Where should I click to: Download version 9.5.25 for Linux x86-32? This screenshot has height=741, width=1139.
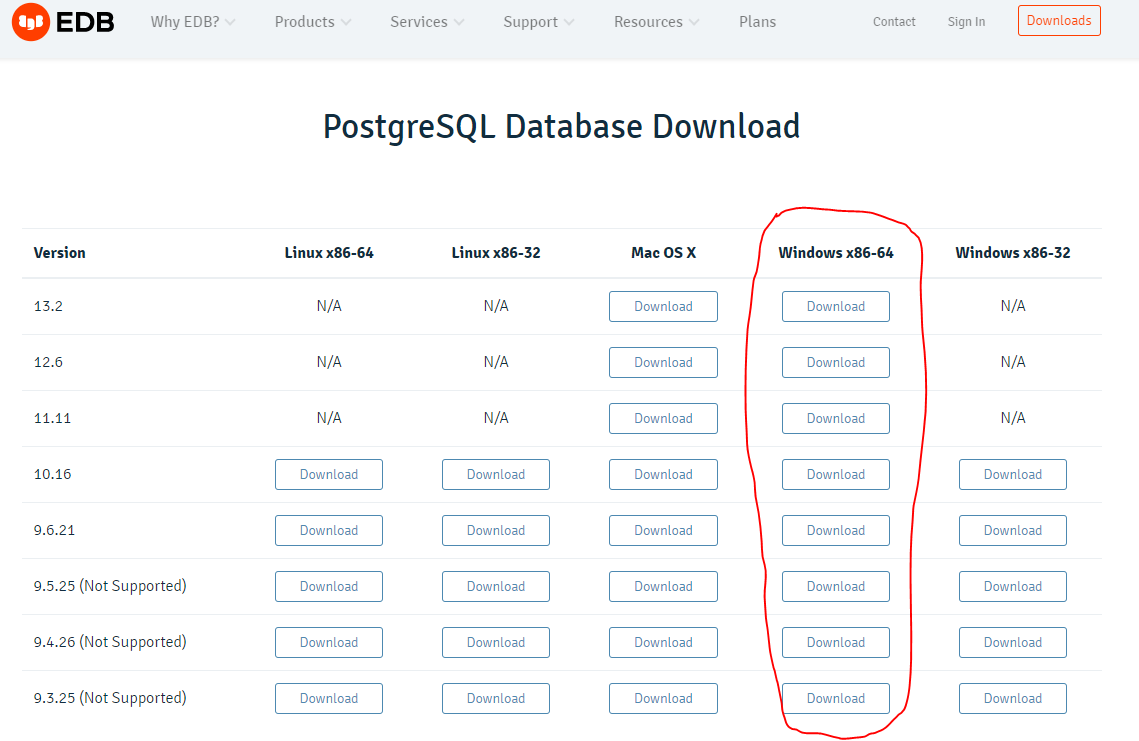tap(495, 586)
